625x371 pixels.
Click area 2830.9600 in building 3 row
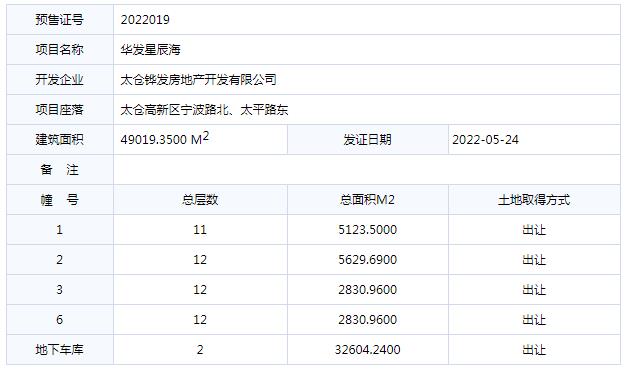point(368,290)
